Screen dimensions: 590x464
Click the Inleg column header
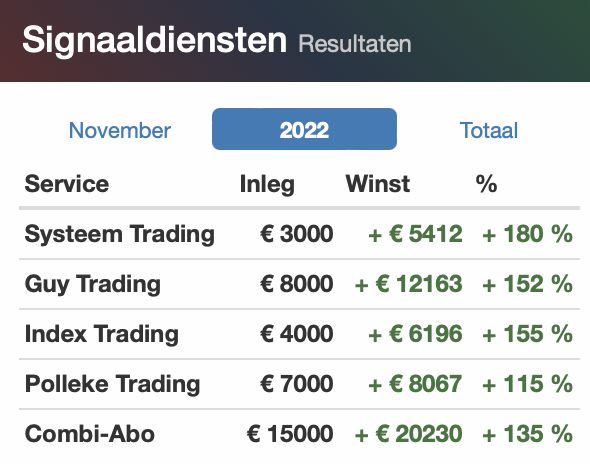(x=267, y=184)
